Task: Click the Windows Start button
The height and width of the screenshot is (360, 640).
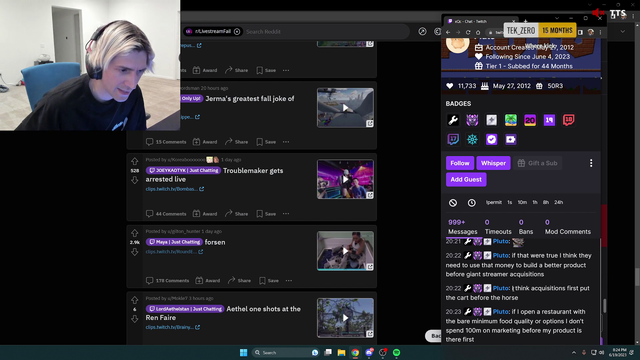Action: tap(243, 352)
